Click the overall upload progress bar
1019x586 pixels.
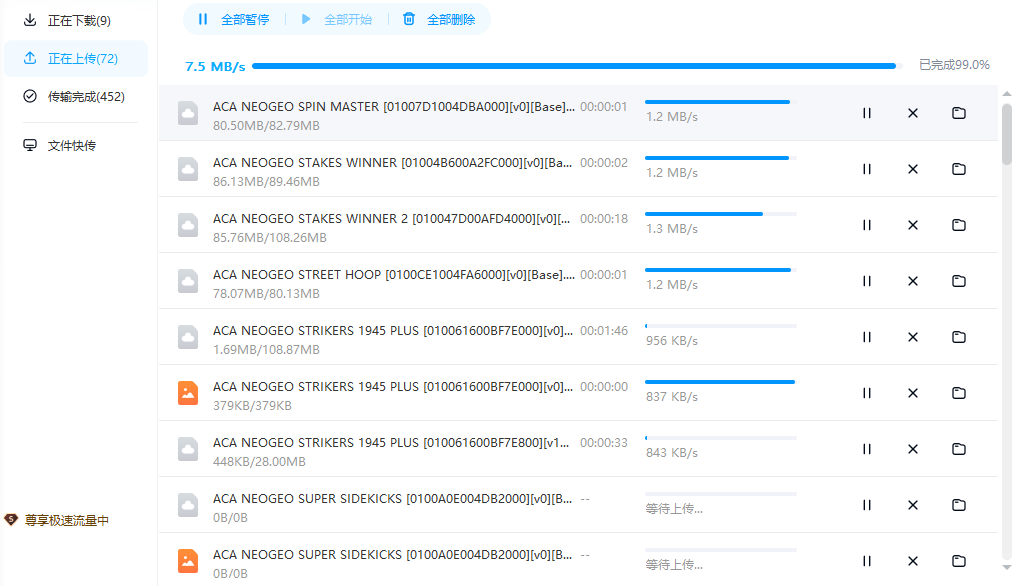coord(577,66)
